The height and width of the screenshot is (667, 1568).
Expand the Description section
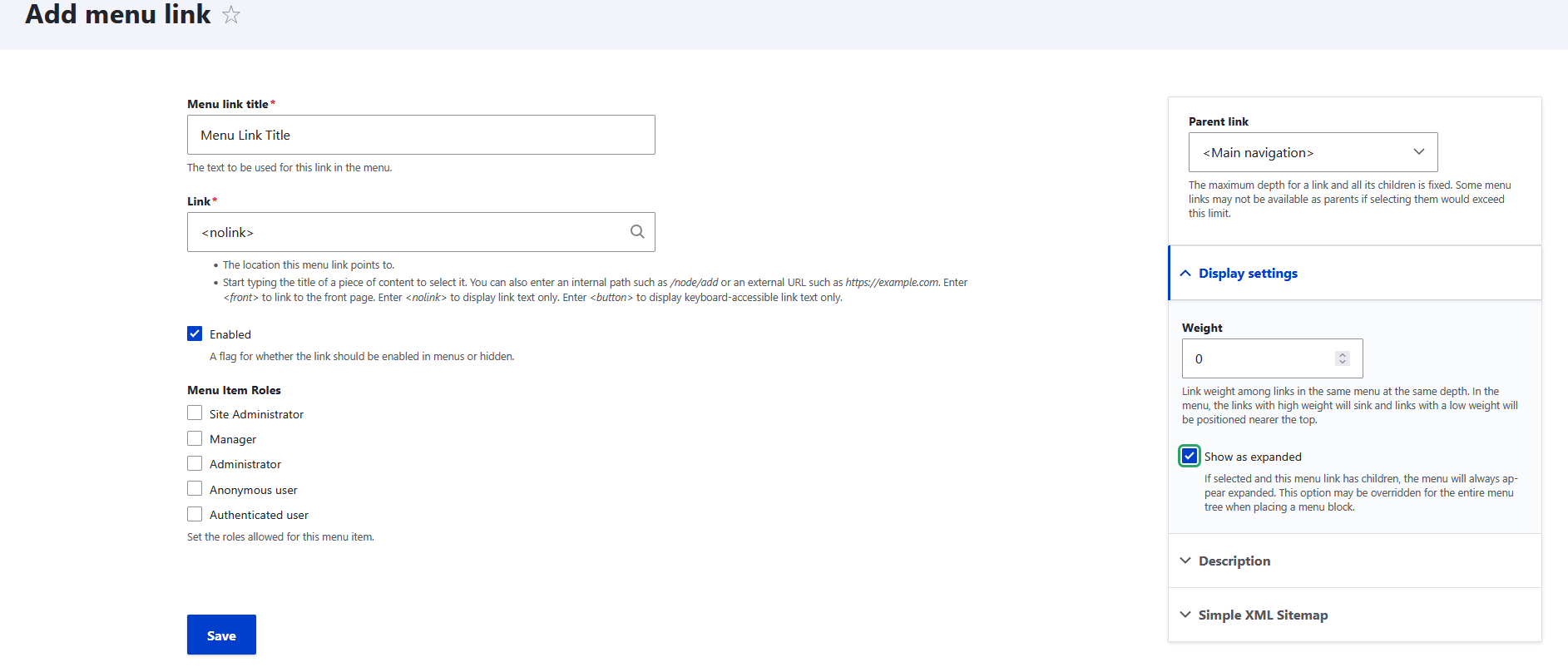point(1355,561)
